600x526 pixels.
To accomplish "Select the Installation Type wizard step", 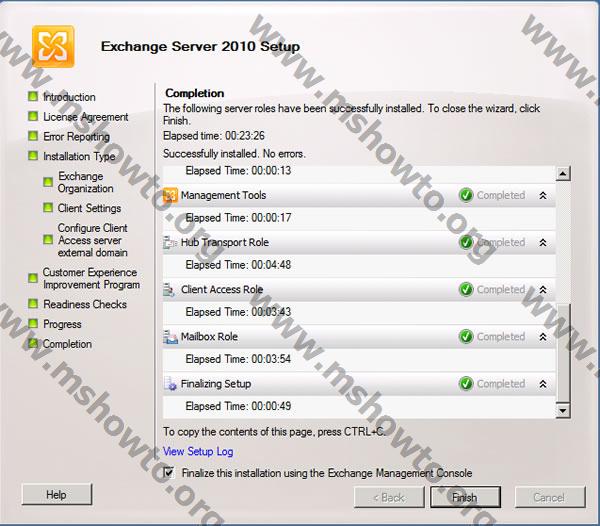I will coord(79,156).
